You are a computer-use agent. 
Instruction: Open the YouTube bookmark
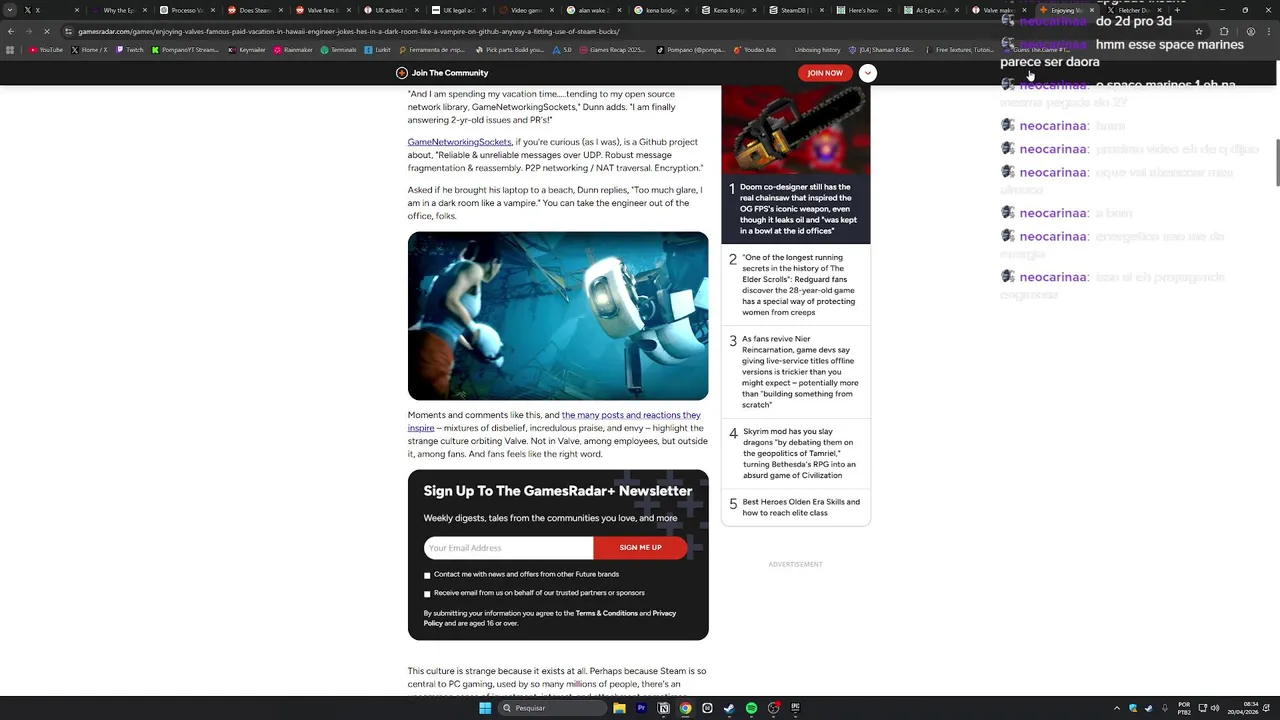click(46, 50)
